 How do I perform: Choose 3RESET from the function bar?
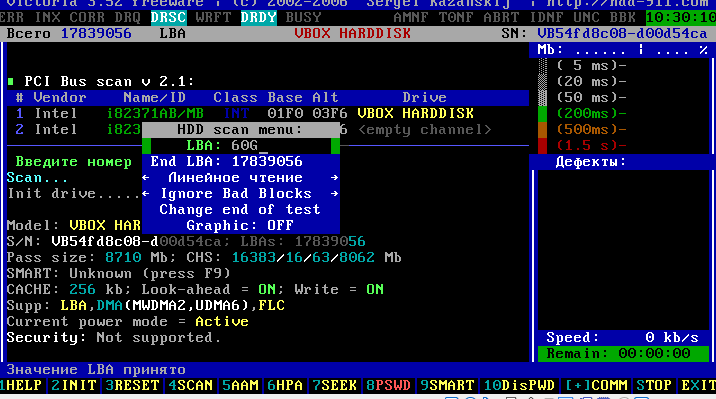click(x=132, y=385)
